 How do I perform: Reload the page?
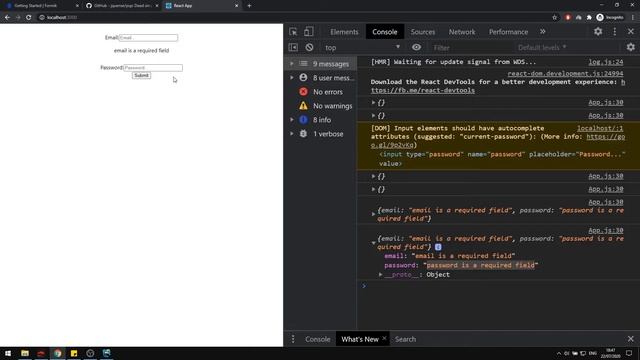pos(29,18)
